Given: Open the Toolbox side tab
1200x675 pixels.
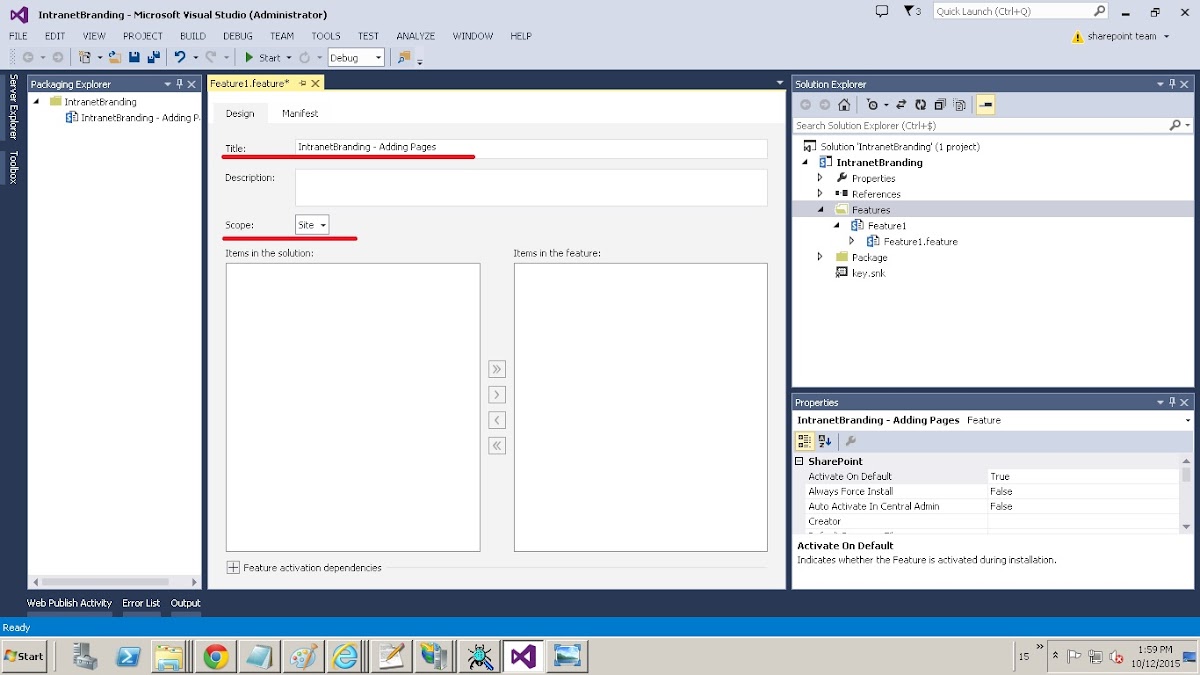Looking at the screenshot, I should 13,167.
